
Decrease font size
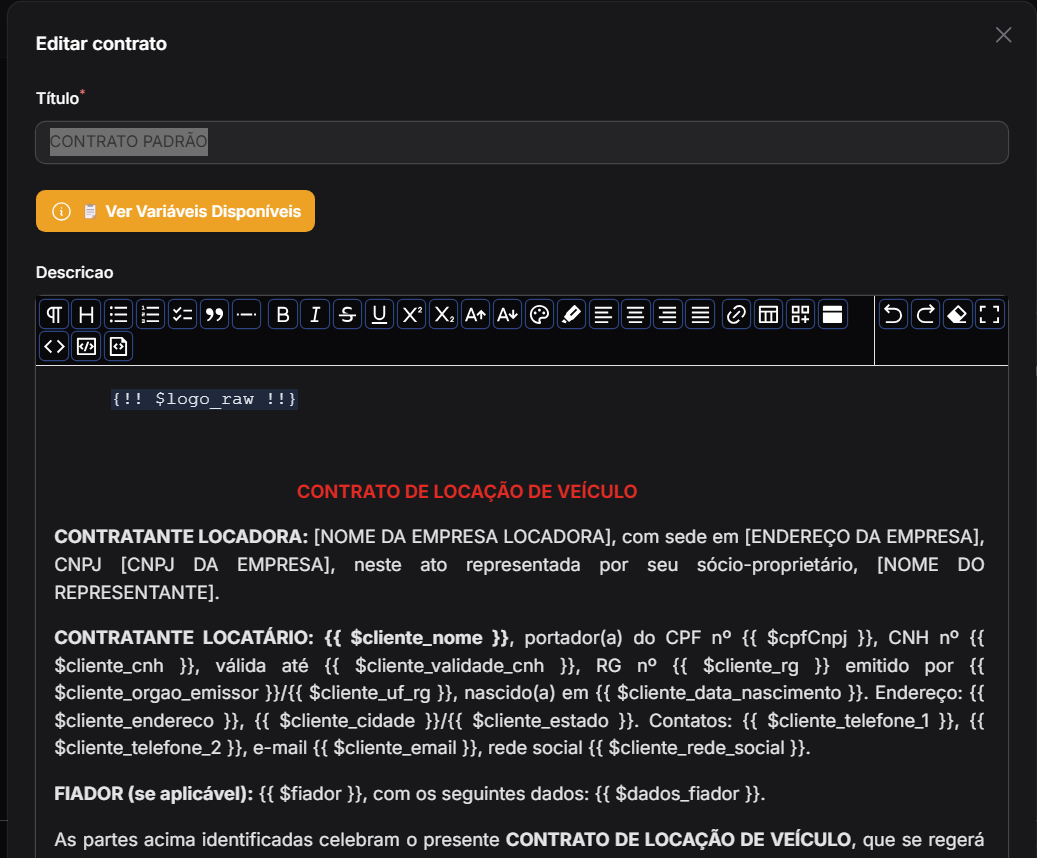point(507,314)
